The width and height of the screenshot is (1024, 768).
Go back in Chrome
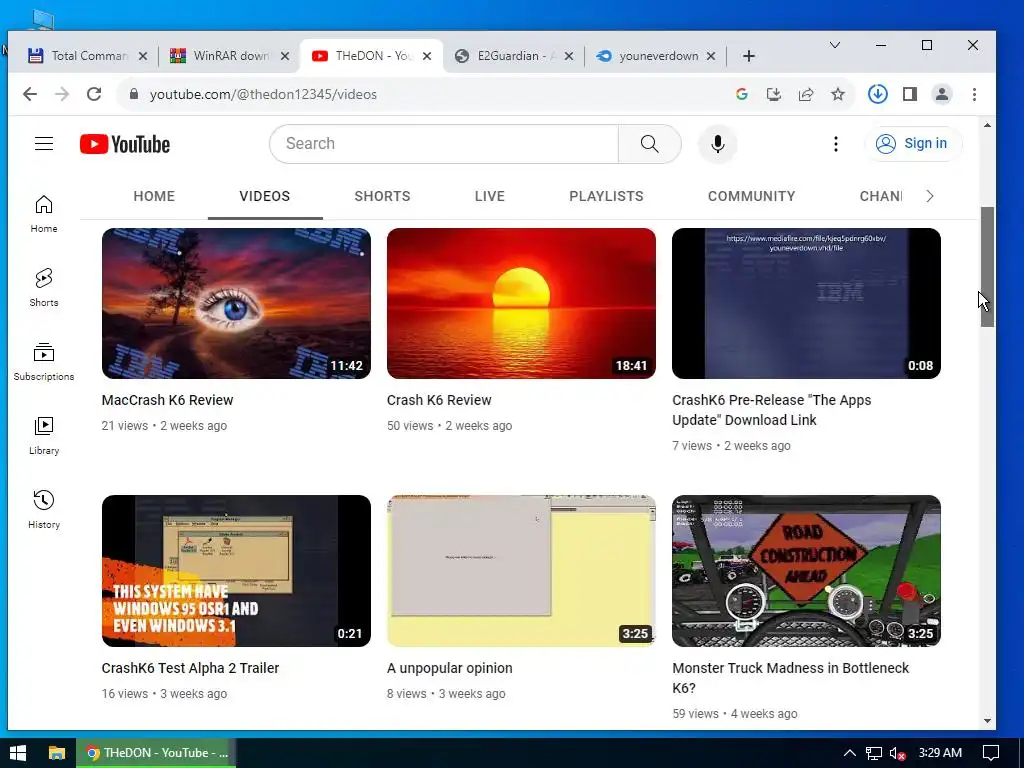click(30, 94)
